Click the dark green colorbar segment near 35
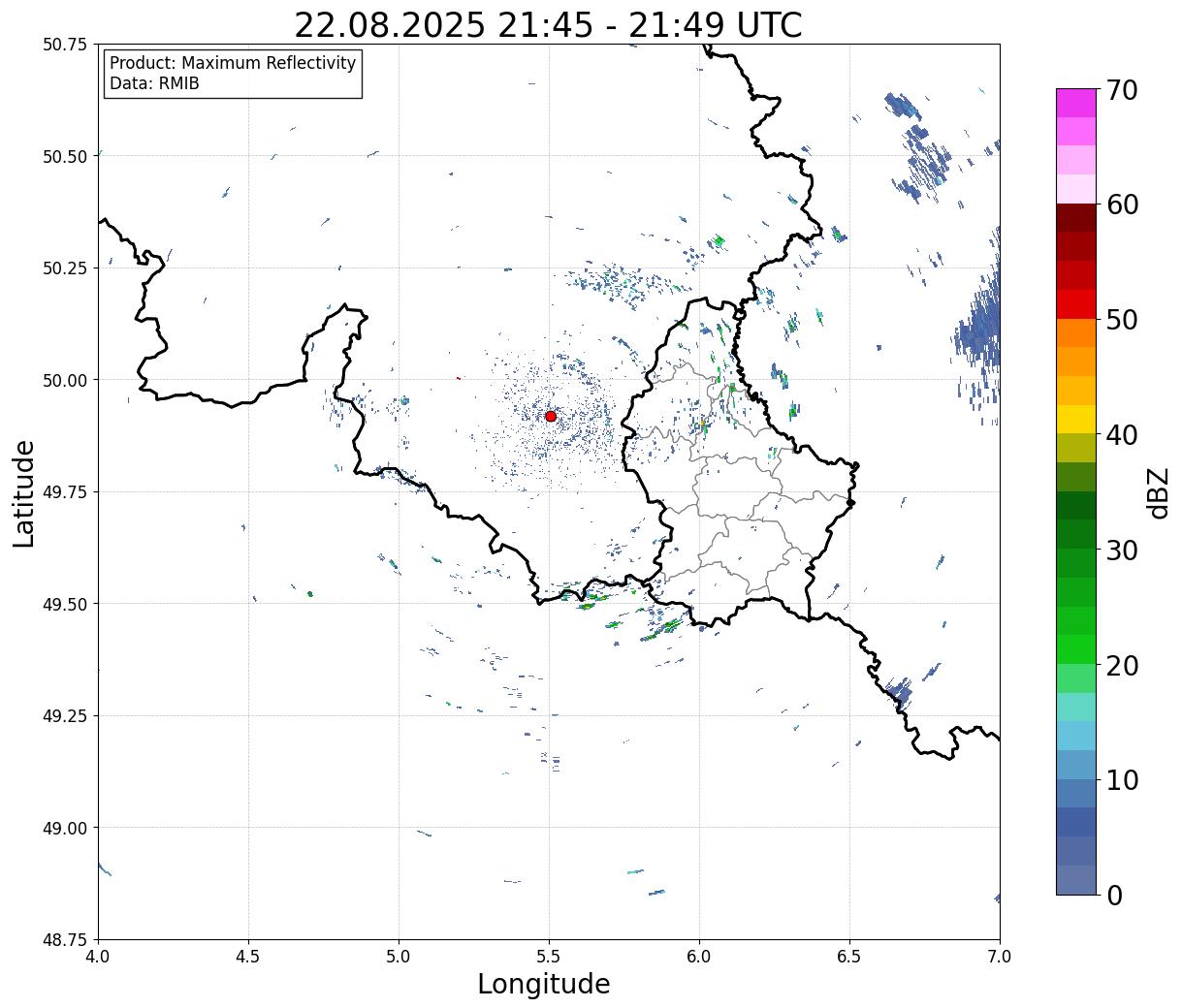The image size is (1182, 1008). pos(1076,506)
